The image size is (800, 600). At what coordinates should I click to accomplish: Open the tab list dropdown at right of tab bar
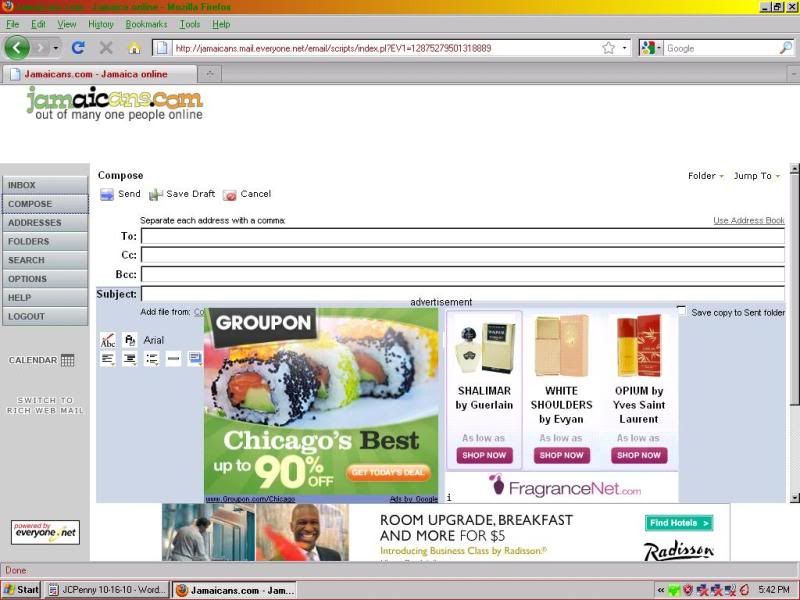point(793,74)
